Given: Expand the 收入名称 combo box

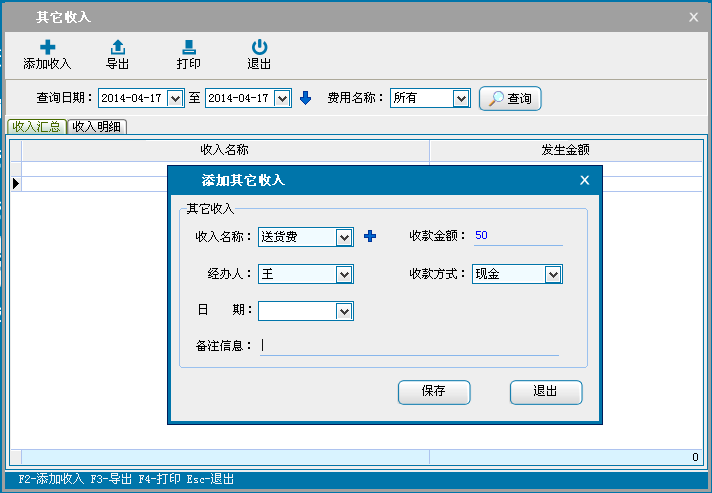Looking at the screenshot, I should [344, 237].
